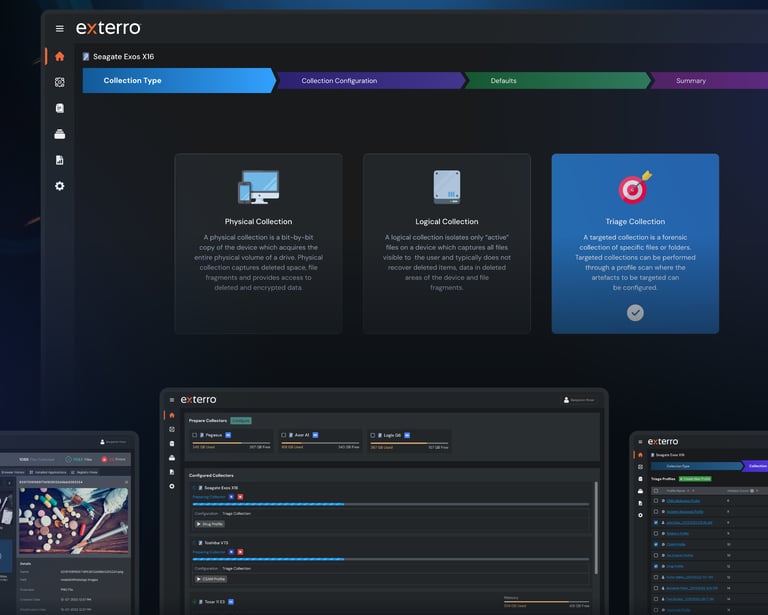Viewport: 768px width, 615px height.
Task: Click Create New Profile in the right window
Action: click(x=695, y=479)
